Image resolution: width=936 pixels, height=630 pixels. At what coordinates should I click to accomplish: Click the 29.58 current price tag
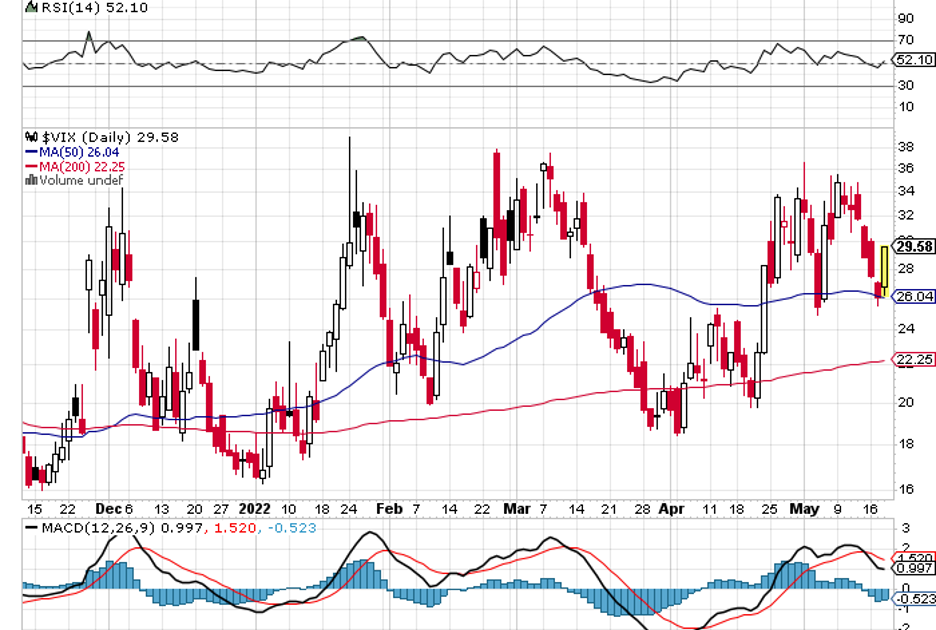[x=914, y=246]
